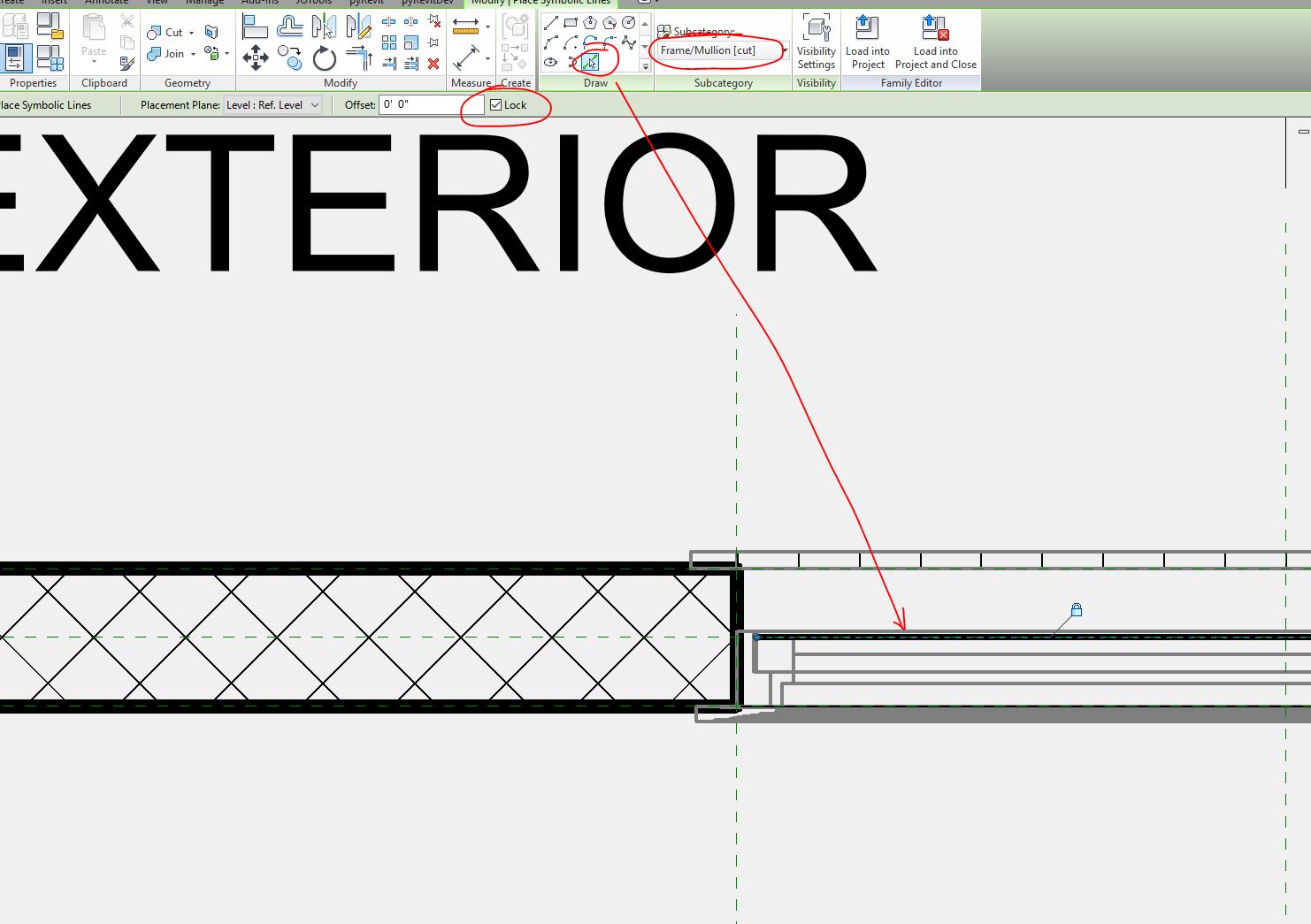Screen dimensions: 1311x924
Task: Select the Circle draw tool
Action: [x=629, y=23]
